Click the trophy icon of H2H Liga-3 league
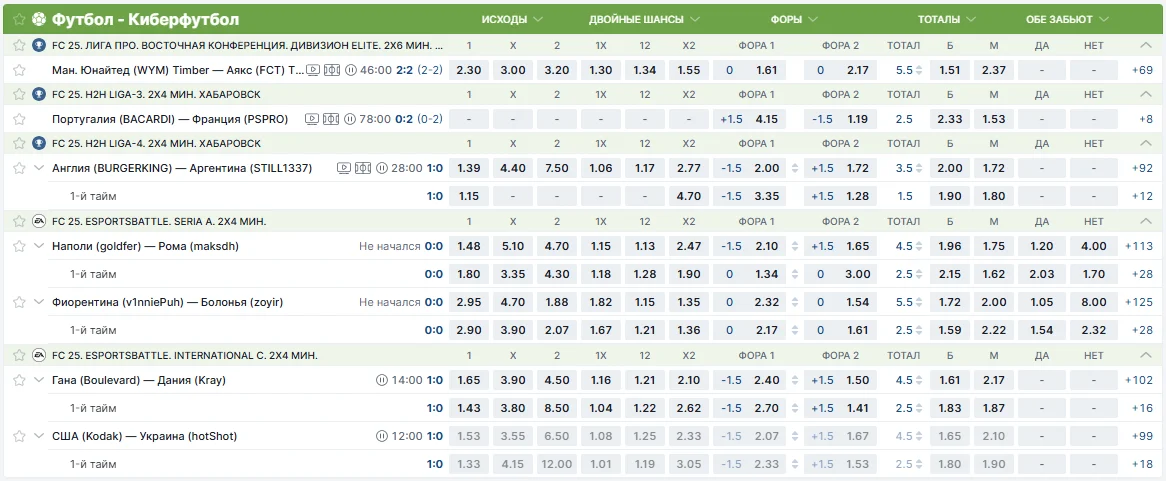 point(38,94)
